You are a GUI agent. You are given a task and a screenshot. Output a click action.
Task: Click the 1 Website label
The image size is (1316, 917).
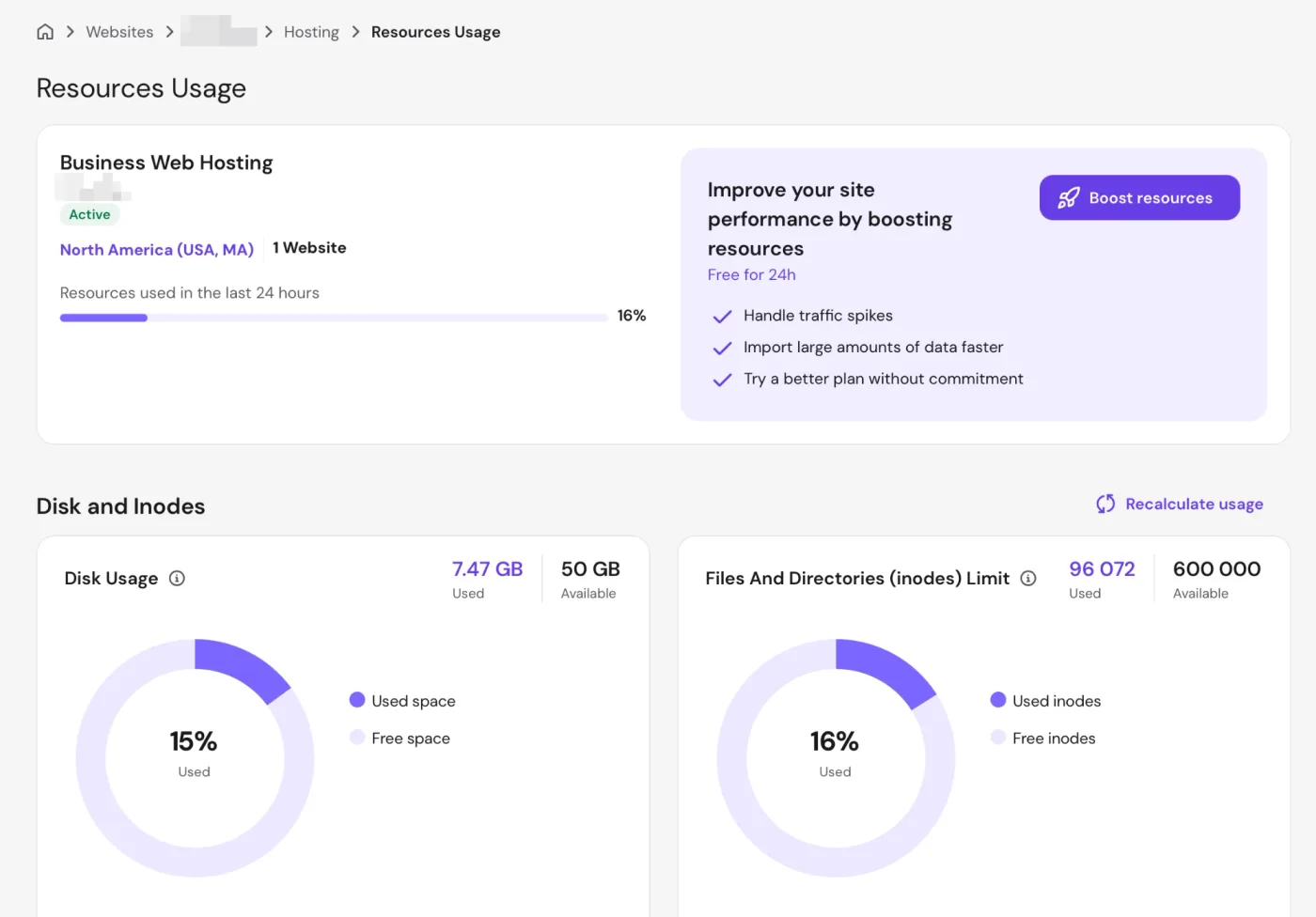(x=309, y=248)
